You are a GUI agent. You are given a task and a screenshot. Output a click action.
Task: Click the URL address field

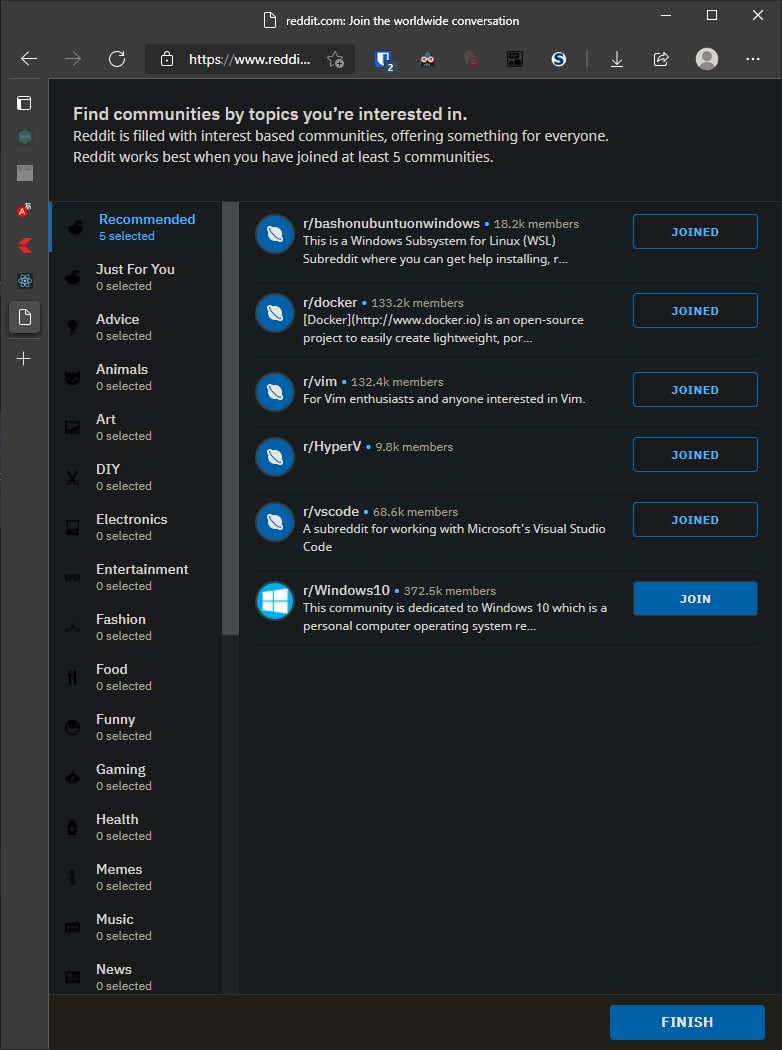(250, 60)
